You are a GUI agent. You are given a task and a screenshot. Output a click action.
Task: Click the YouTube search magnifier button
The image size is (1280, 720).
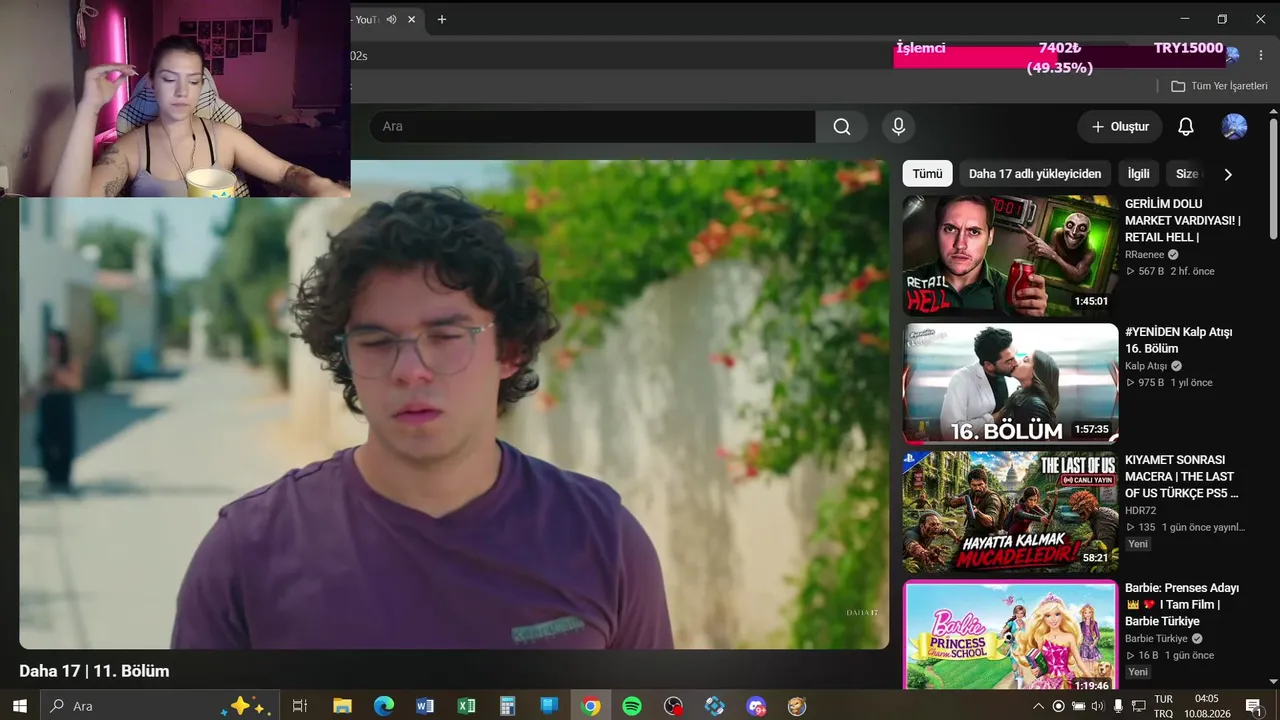pyautogui.click(x=842, y=127)
